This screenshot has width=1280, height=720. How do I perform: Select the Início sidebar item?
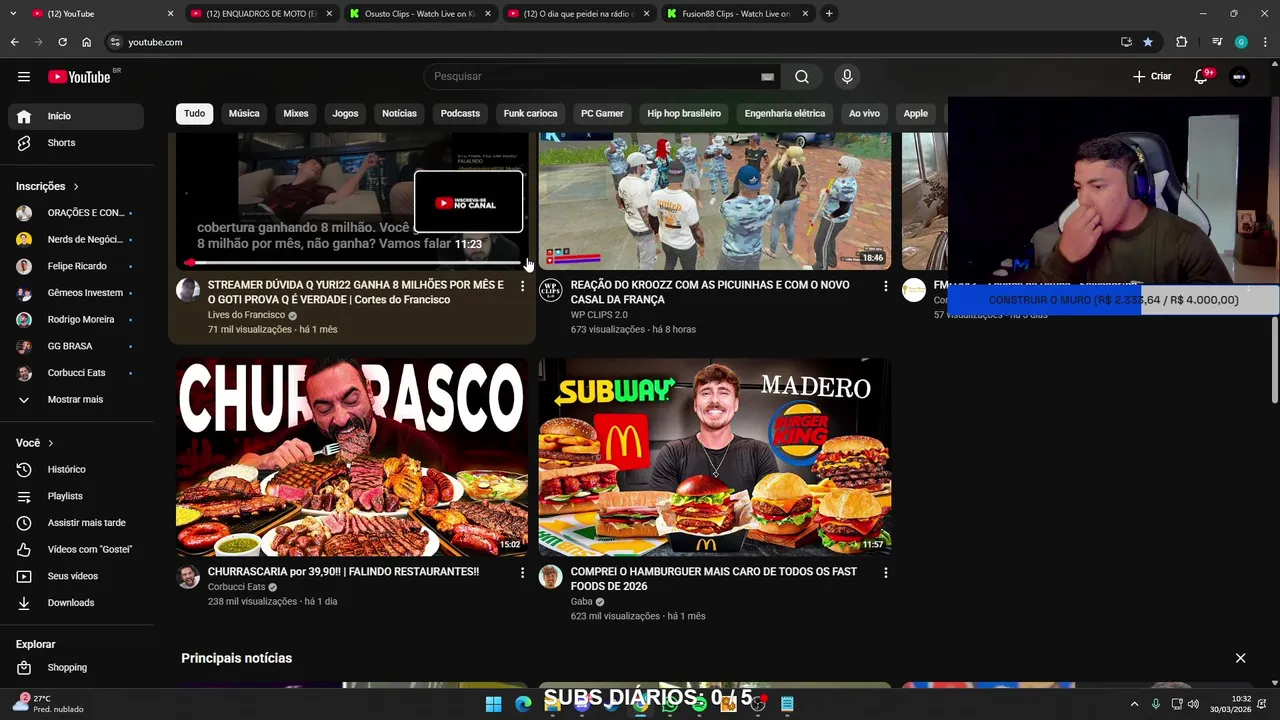(x=76, y=116)
